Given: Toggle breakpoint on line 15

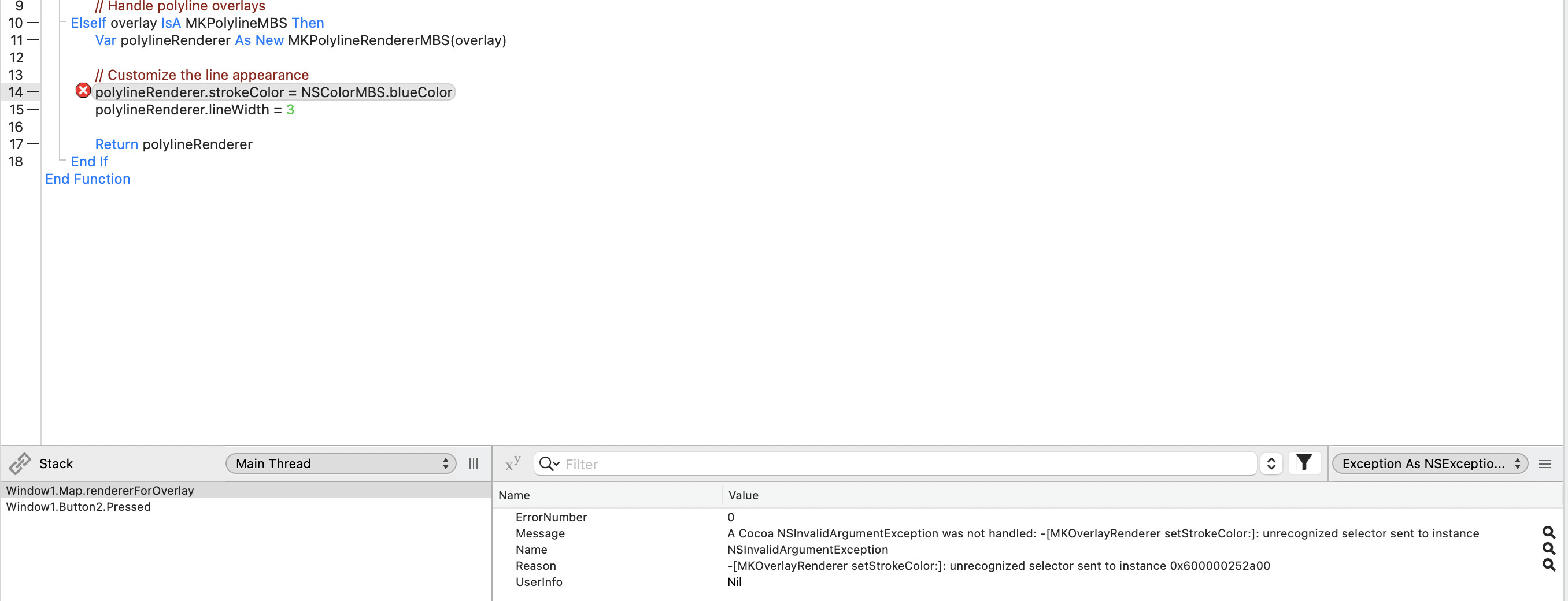Looking at the screenshot, I should (33, 109).
